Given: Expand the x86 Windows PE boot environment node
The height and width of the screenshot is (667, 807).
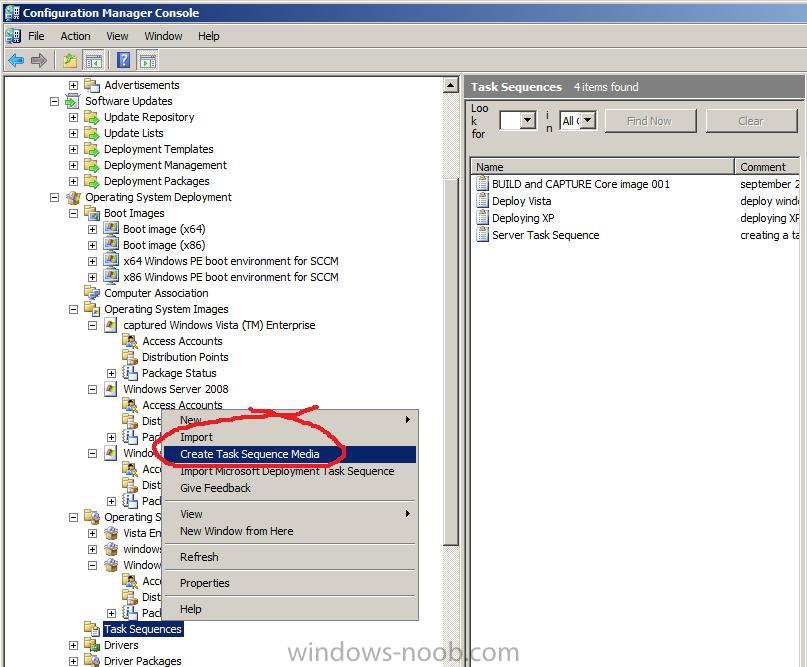Looking at the screenshot, I should (x=93, y=277).
